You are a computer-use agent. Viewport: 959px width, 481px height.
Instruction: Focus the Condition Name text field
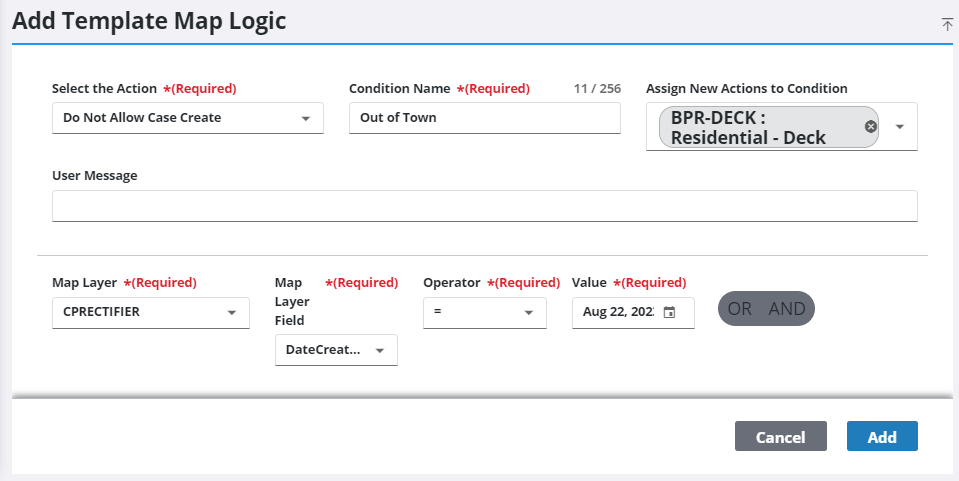[x=484, y=118]
